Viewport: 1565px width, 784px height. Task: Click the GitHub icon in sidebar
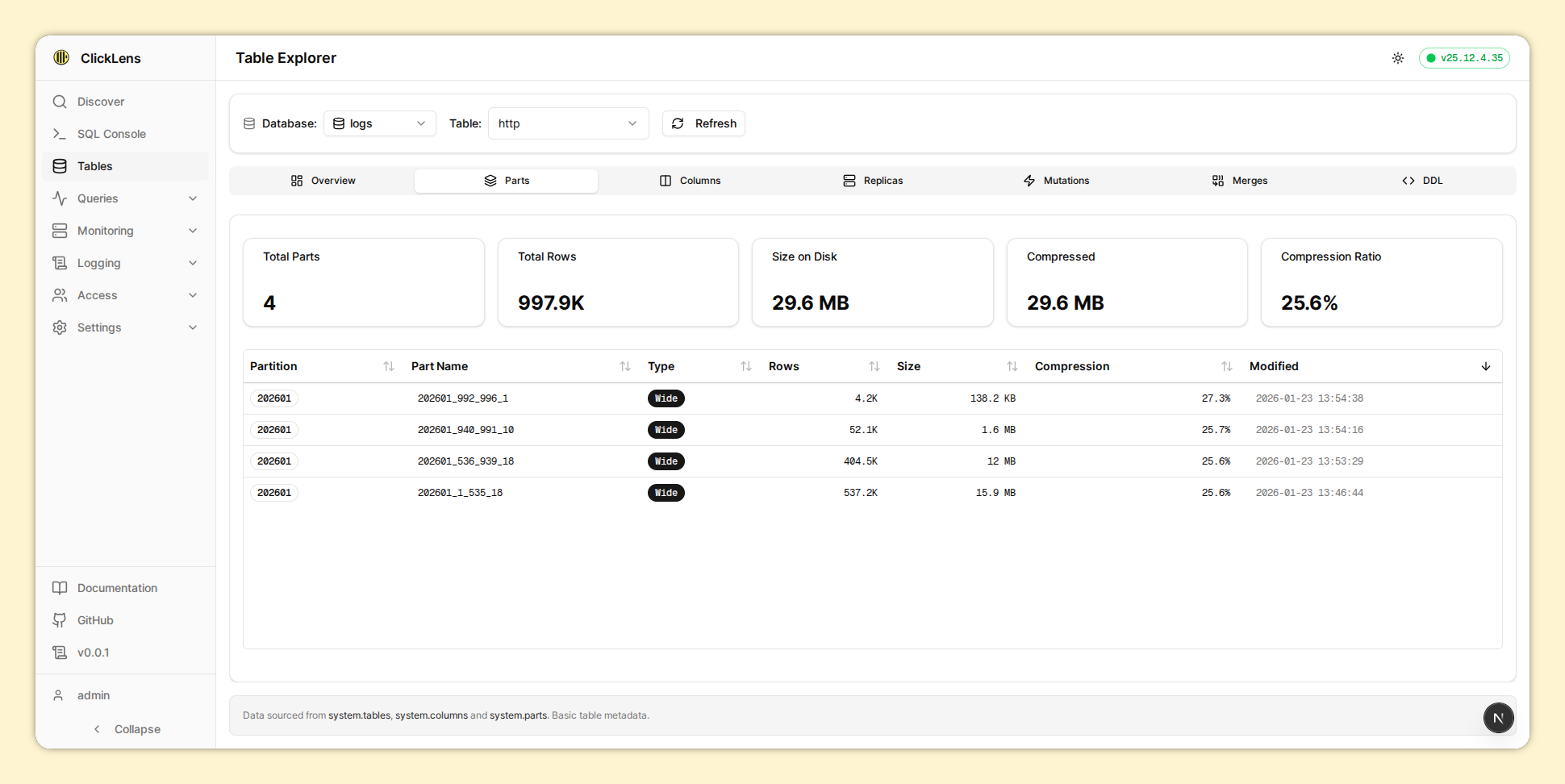[60, 620]
